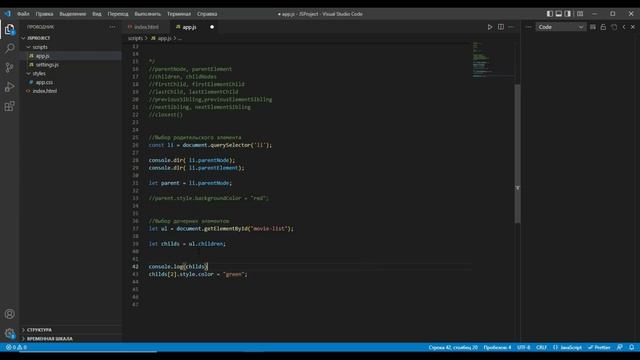Open the Справка menu
Viewport: 640px width, 360px height.
click(x=207, y=14)
